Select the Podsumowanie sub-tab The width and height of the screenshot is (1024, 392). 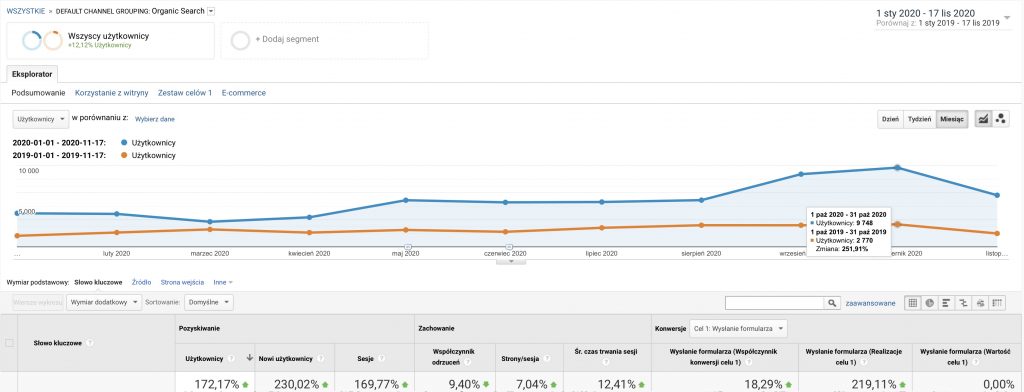coord(39,93)
